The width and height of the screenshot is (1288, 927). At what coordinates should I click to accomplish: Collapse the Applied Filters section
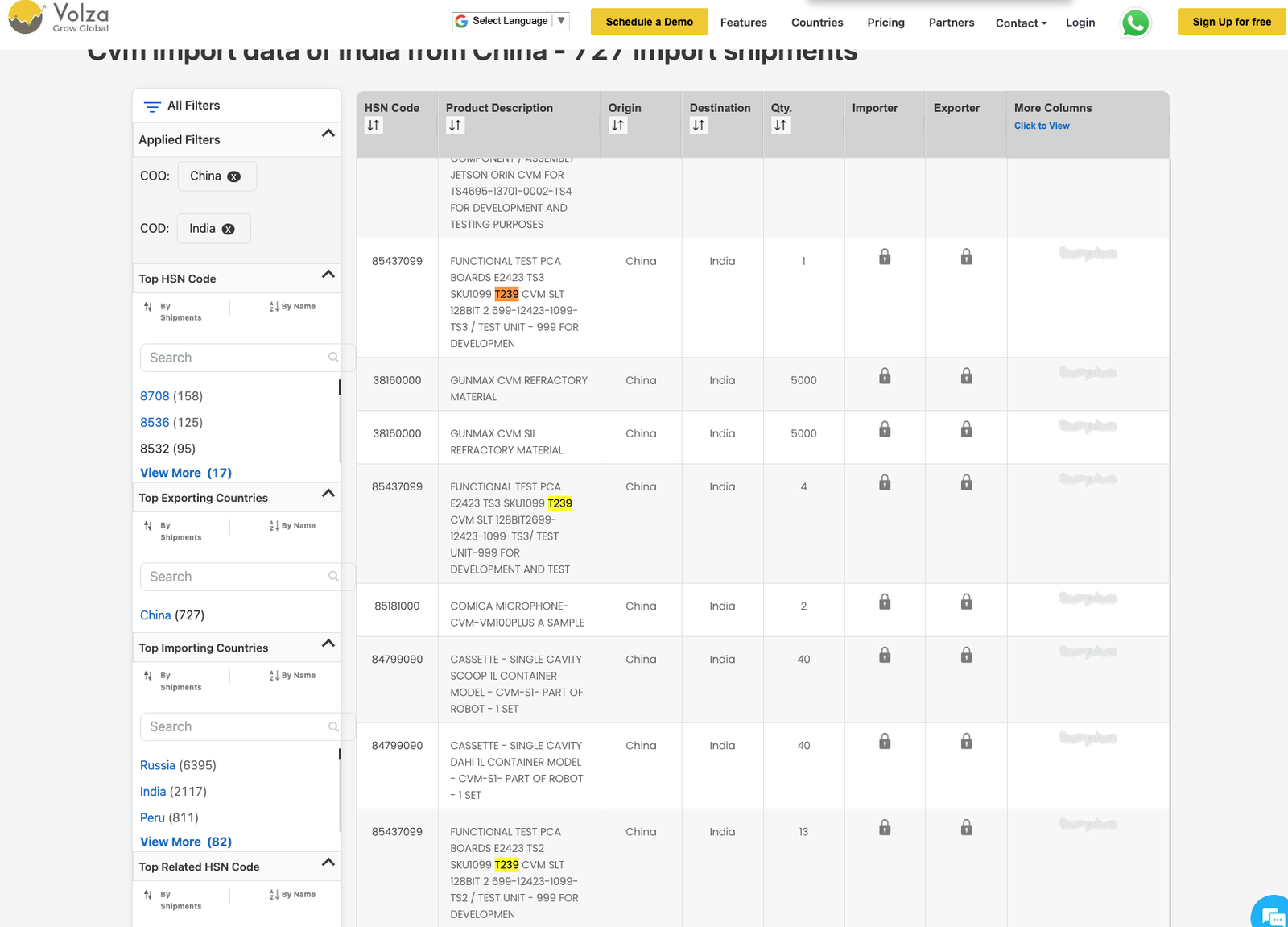pos(328,134)
